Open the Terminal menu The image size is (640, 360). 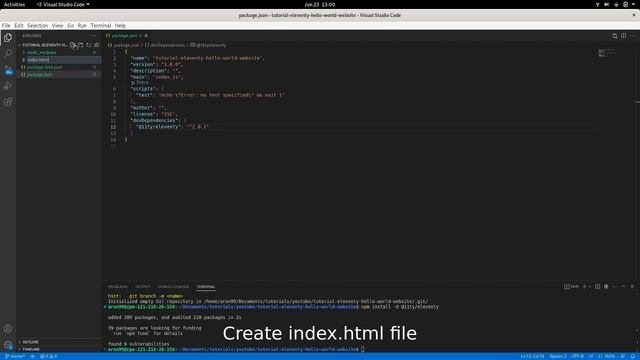101,25
